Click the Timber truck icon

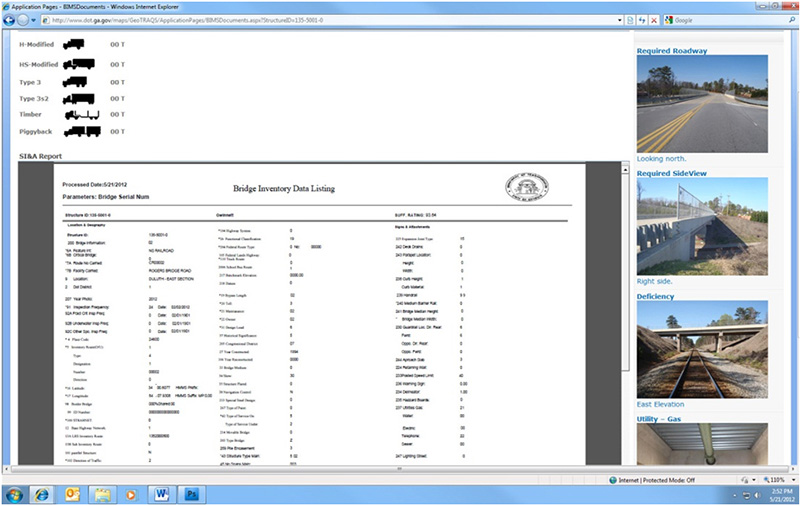(x=82, y=115)
